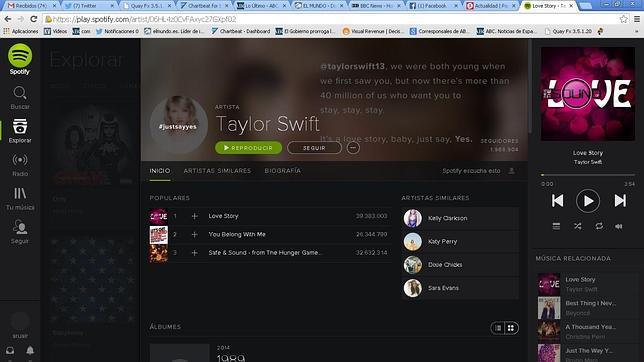Follow Taylor Swift with Seguir button
The height and width of the screenshot is (362, 644).
314,148
